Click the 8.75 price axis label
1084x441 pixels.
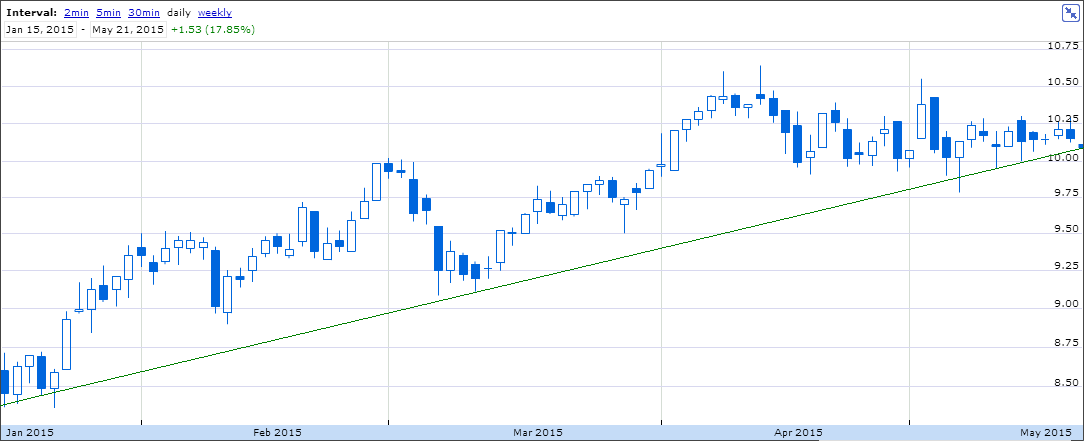(1065, 343)
